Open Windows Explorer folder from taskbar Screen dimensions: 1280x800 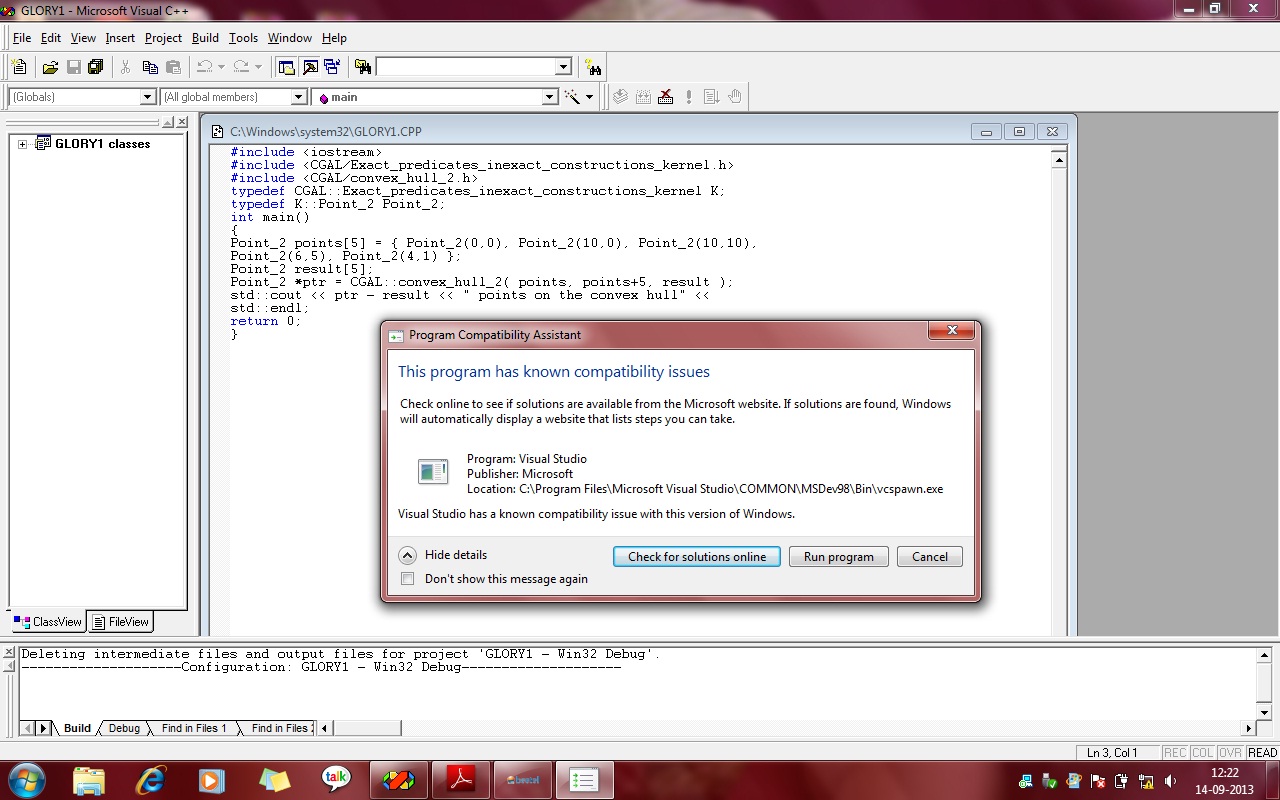[x=89, y=779]
